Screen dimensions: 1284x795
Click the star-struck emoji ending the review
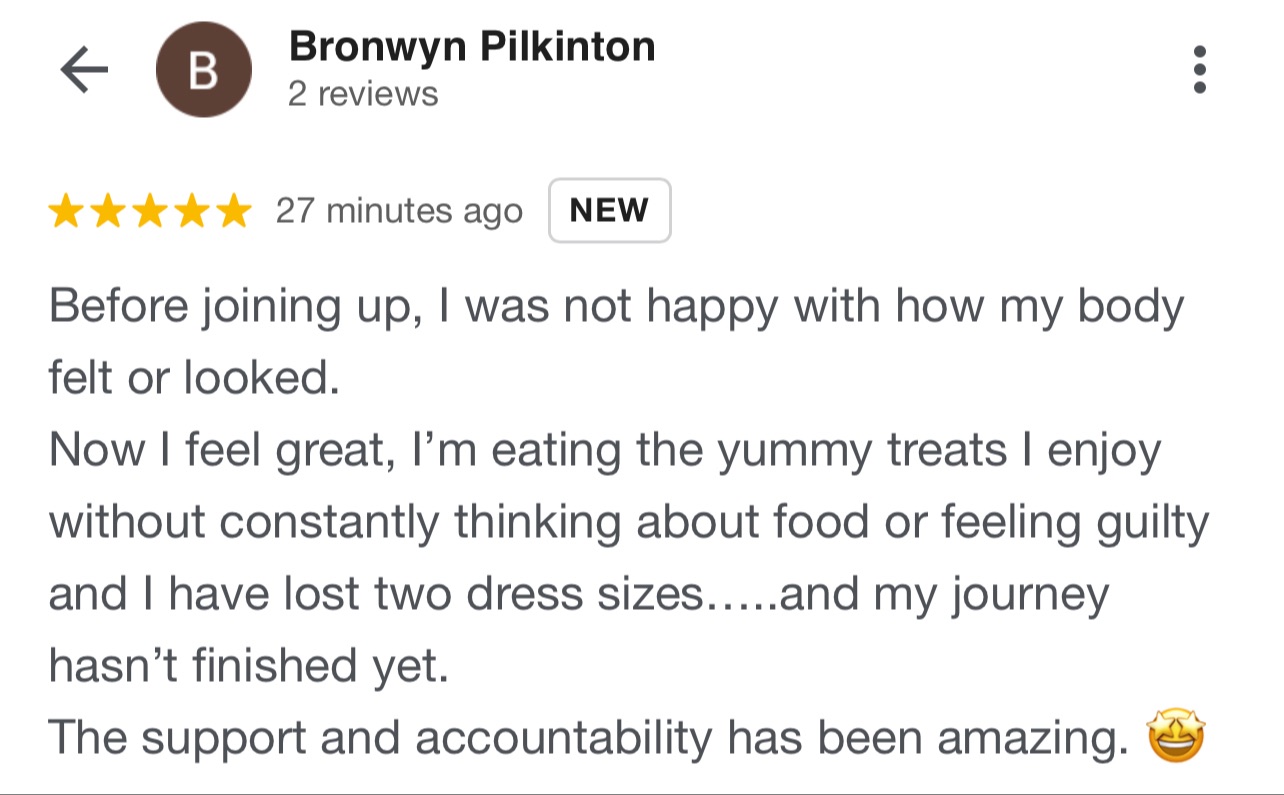pyautogui.click(x=1177, y=738)
